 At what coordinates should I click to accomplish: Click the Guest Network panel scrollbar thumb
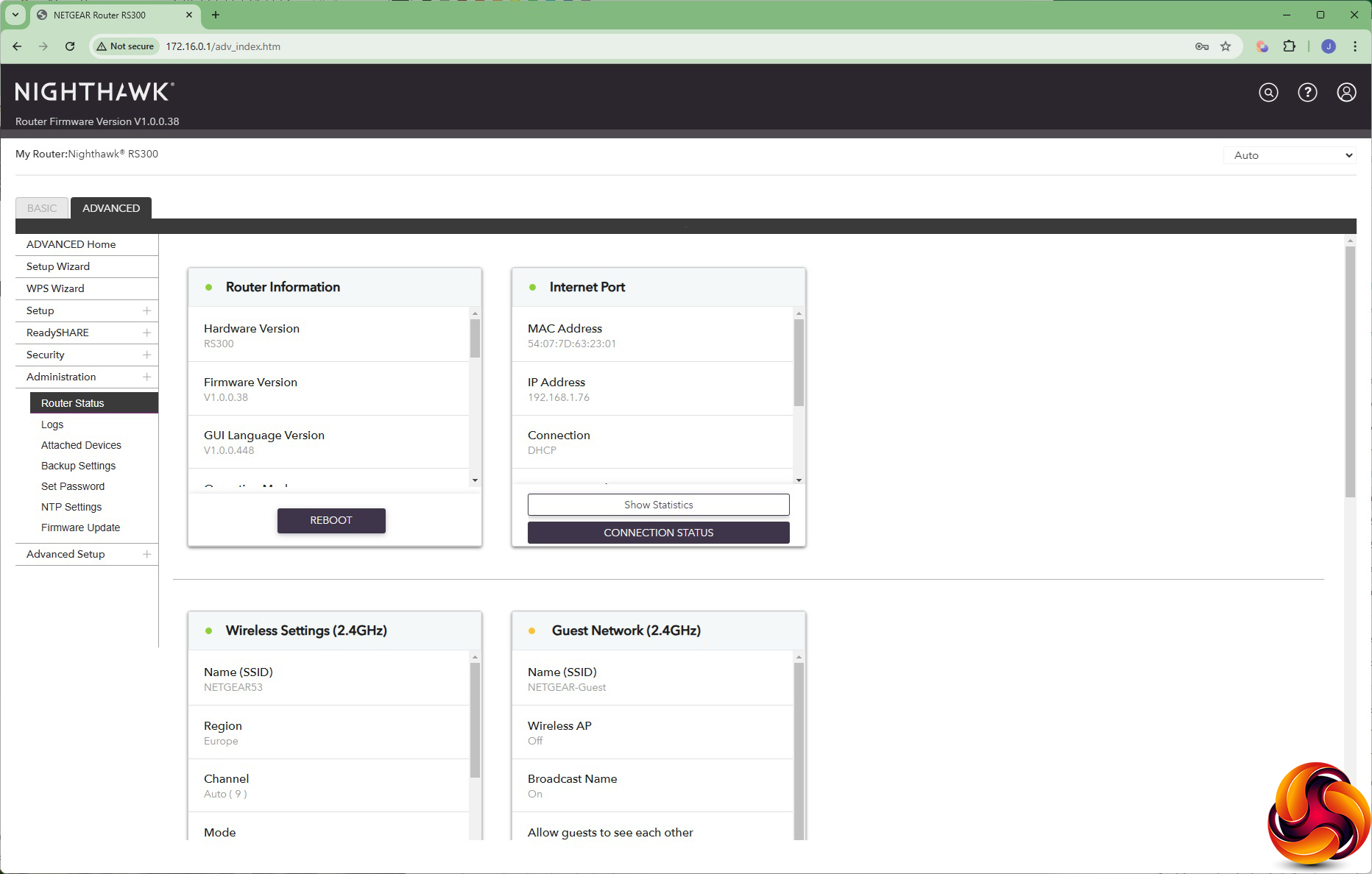[799, 750]
